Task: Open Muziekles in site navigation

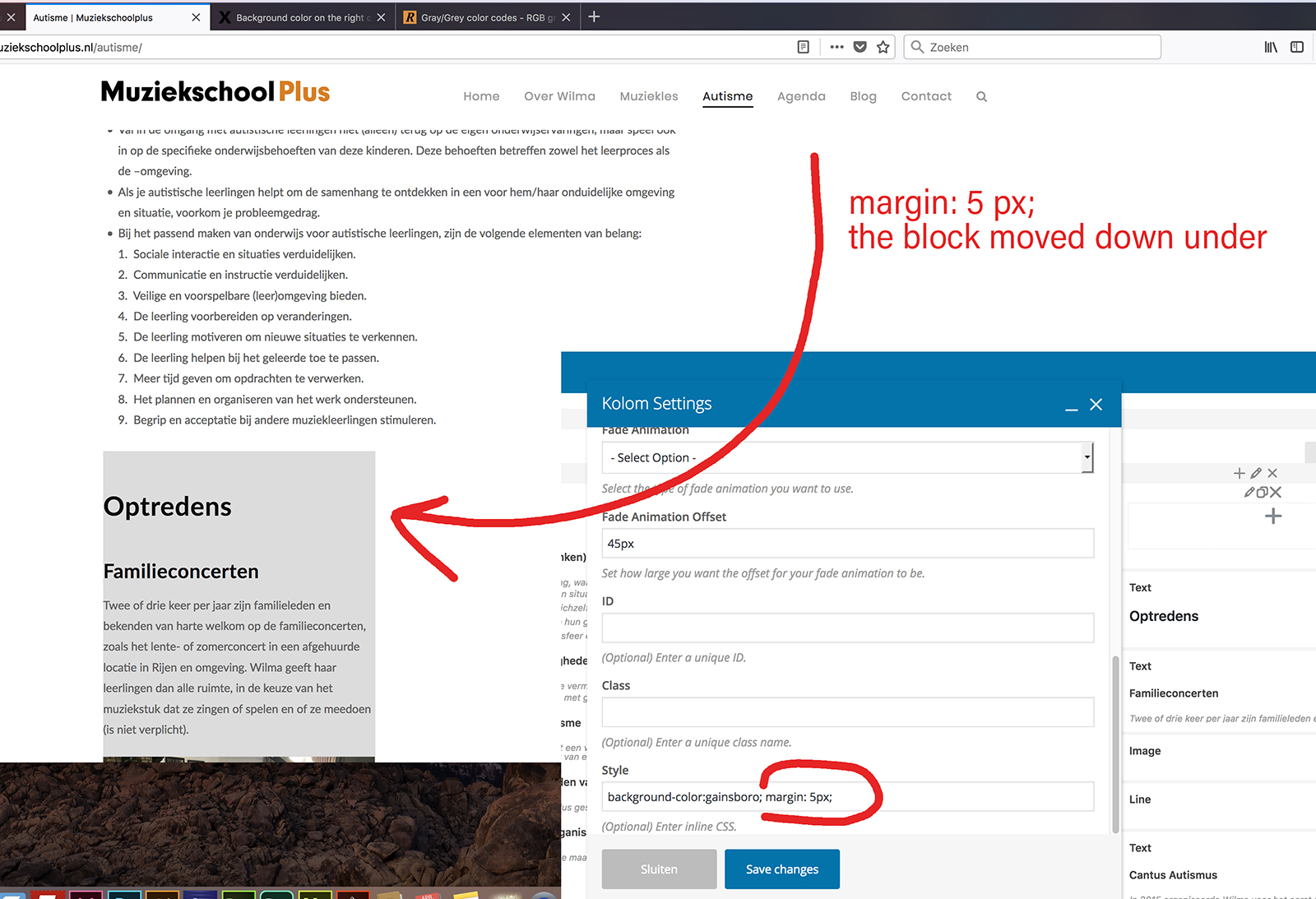Action: [x=649, y=96]
